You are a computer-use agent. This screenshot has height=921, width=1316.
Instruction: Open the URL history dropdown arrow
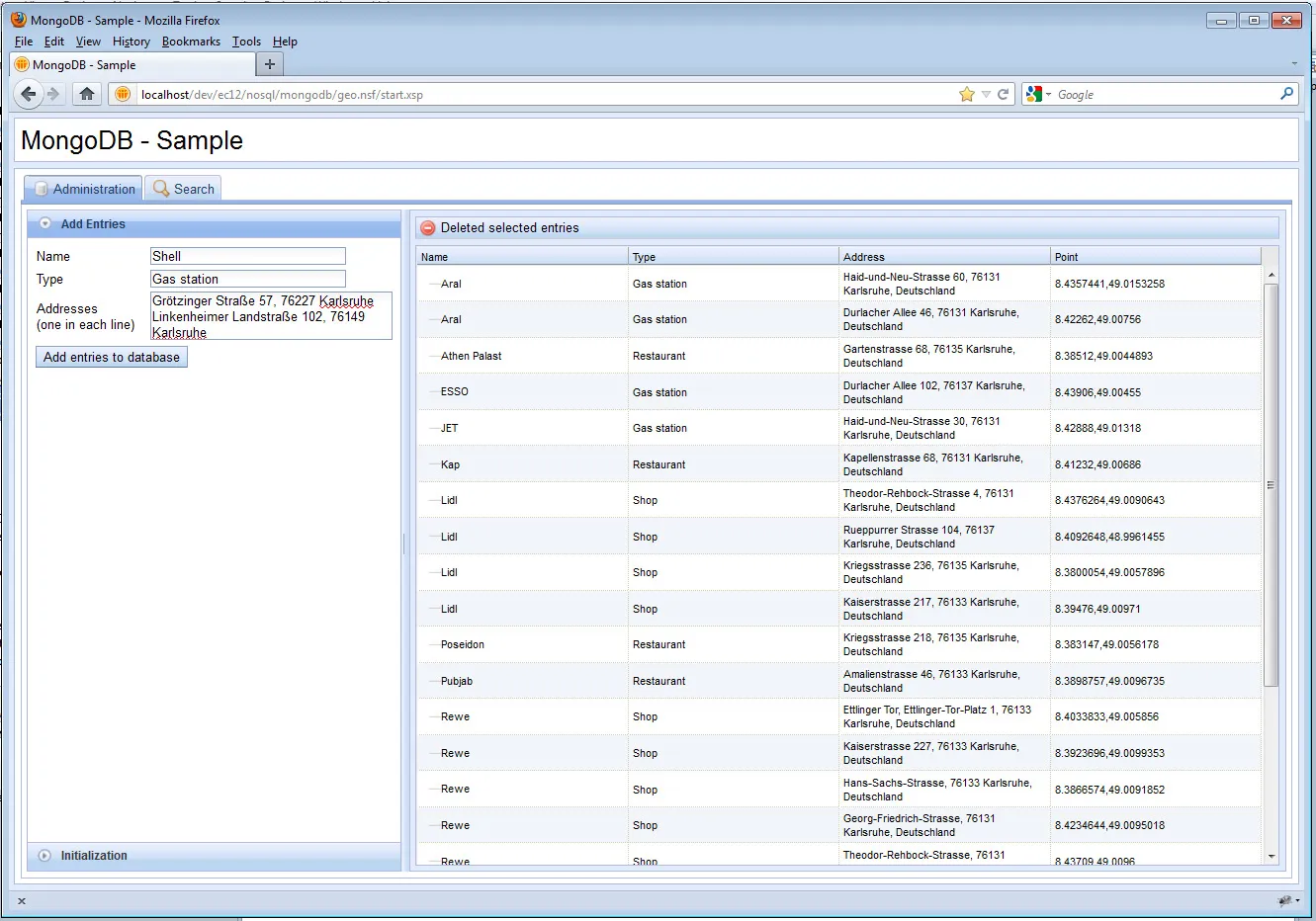coord(986,95)
